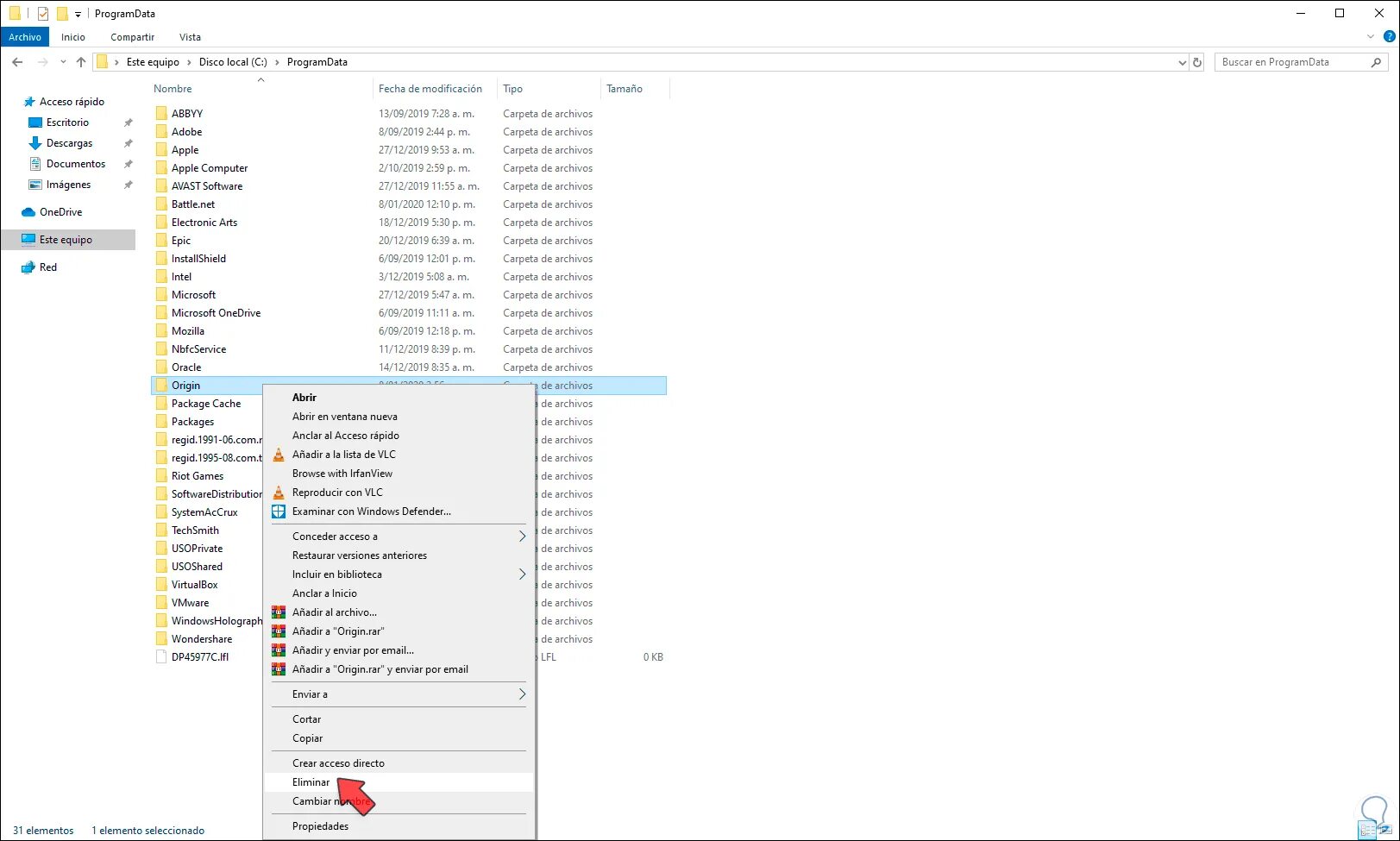Viewport: 1400px width, 841px height.
Task: Click Disco local (C:) breadcrumb segment
Action: (233, 62)
